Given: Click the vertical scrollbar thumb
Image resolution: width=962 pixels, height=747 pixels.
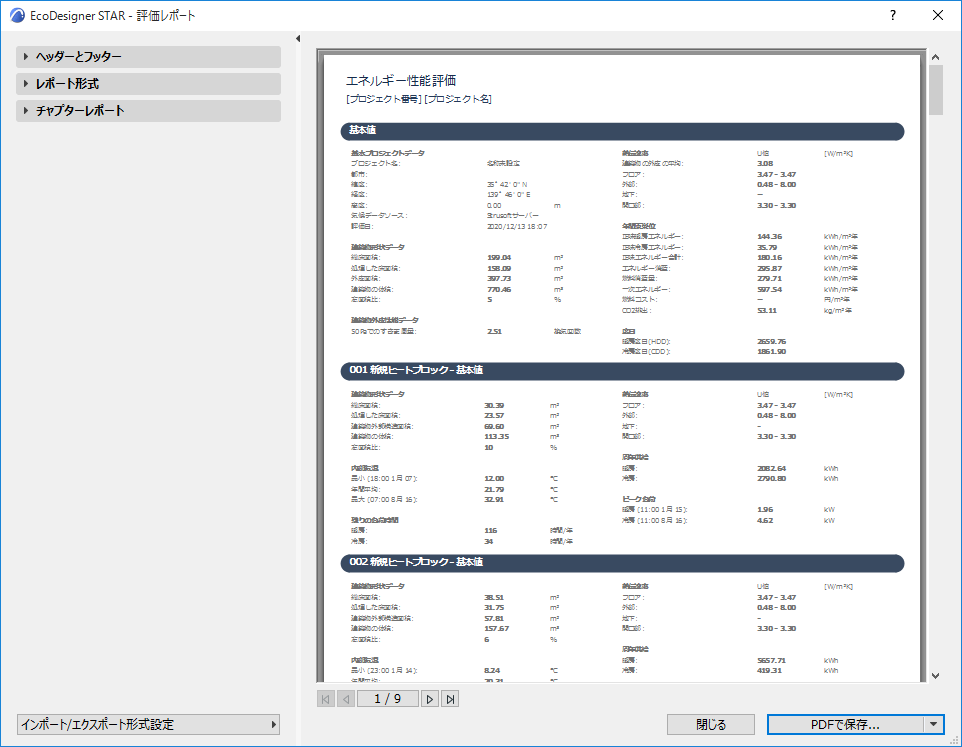Looking at the screenshot, I should (x=936, y=90).
